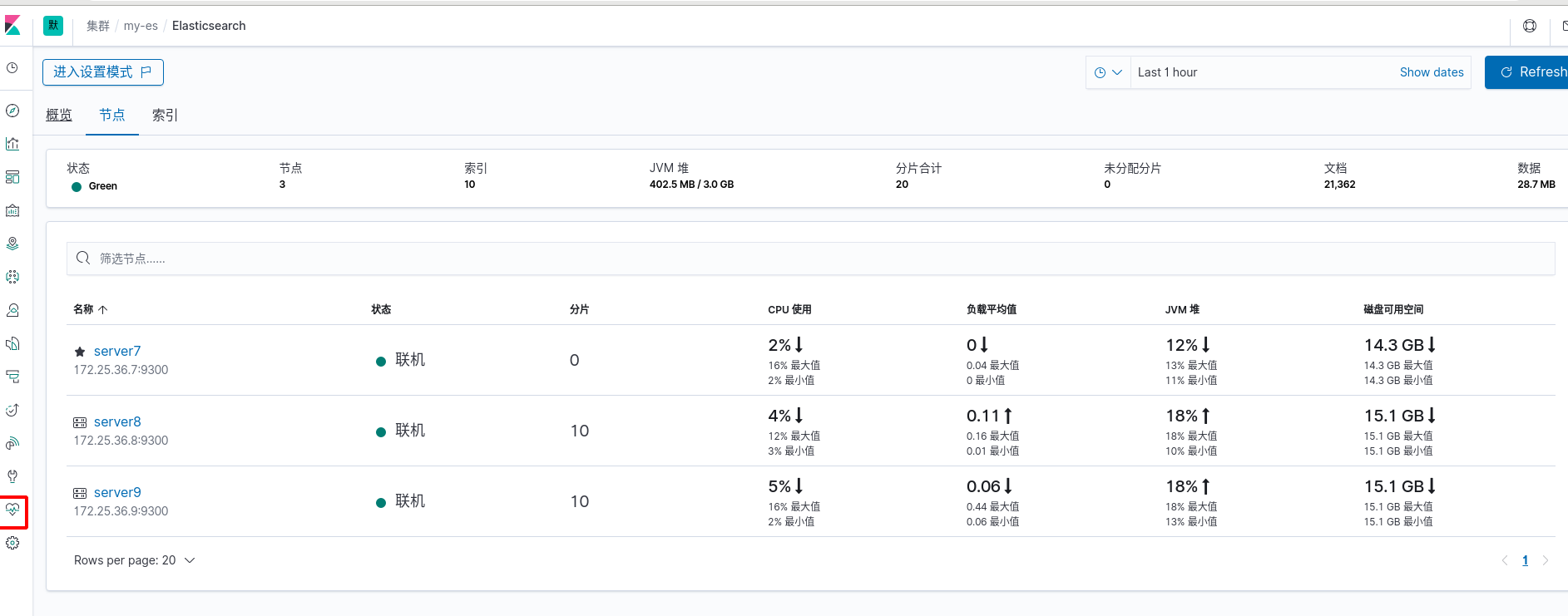Viewport: 1568px width, 616px height.
Task: Click the 21,362 documents value
Action: coord(1339,185)
